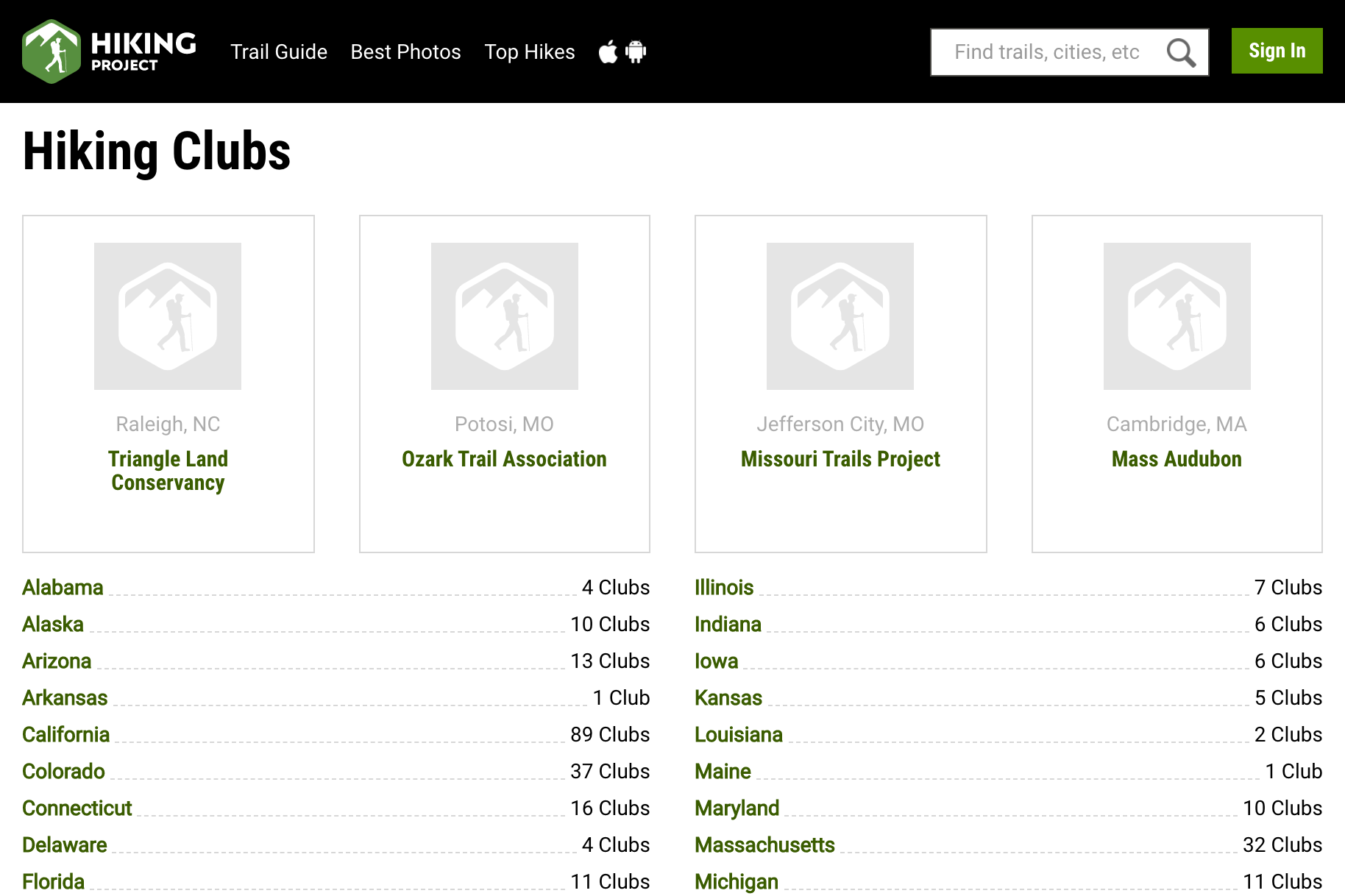Click the 16 Clubs count for Connecticut
1345x896 pixels.
(x=611, y=808)
